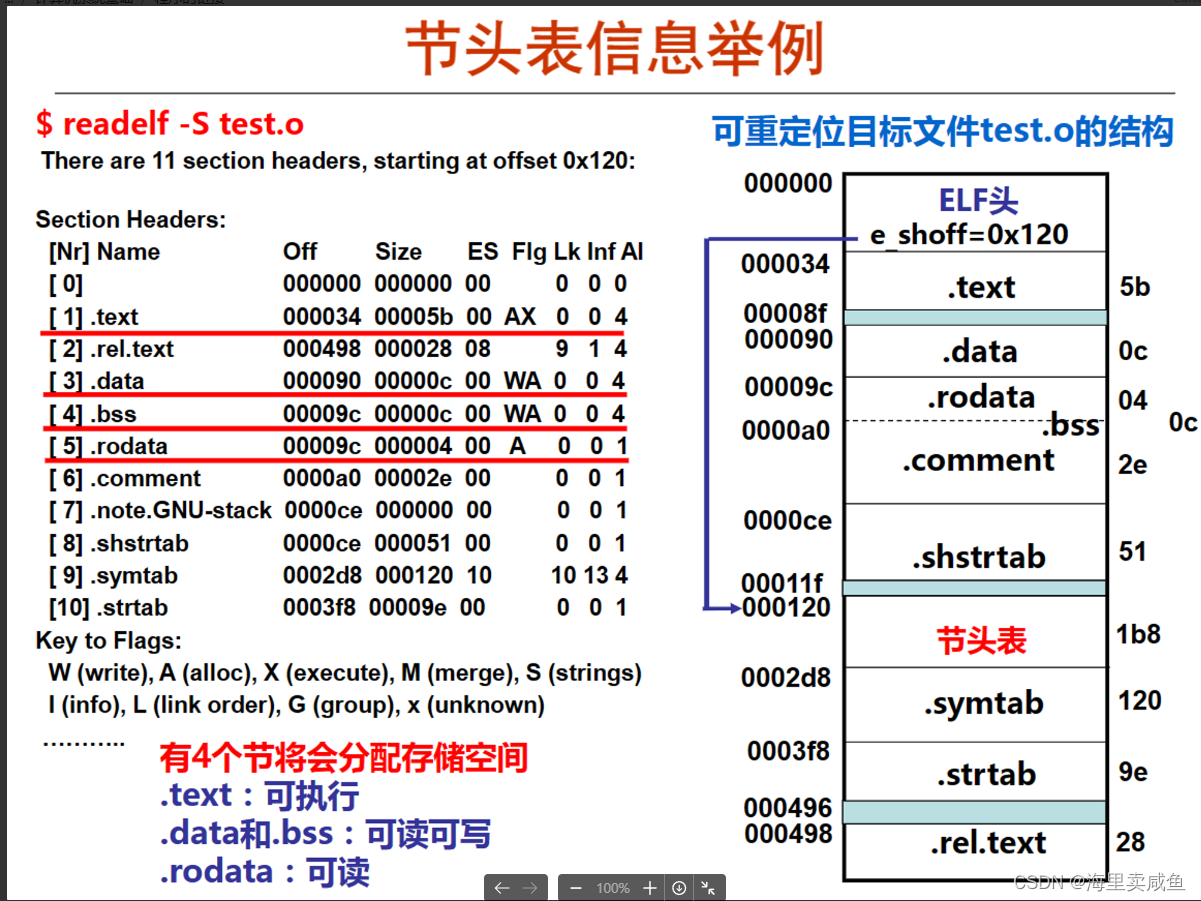
Task: Click the .rodata block in the structure diagram
Action: (976, 398)
